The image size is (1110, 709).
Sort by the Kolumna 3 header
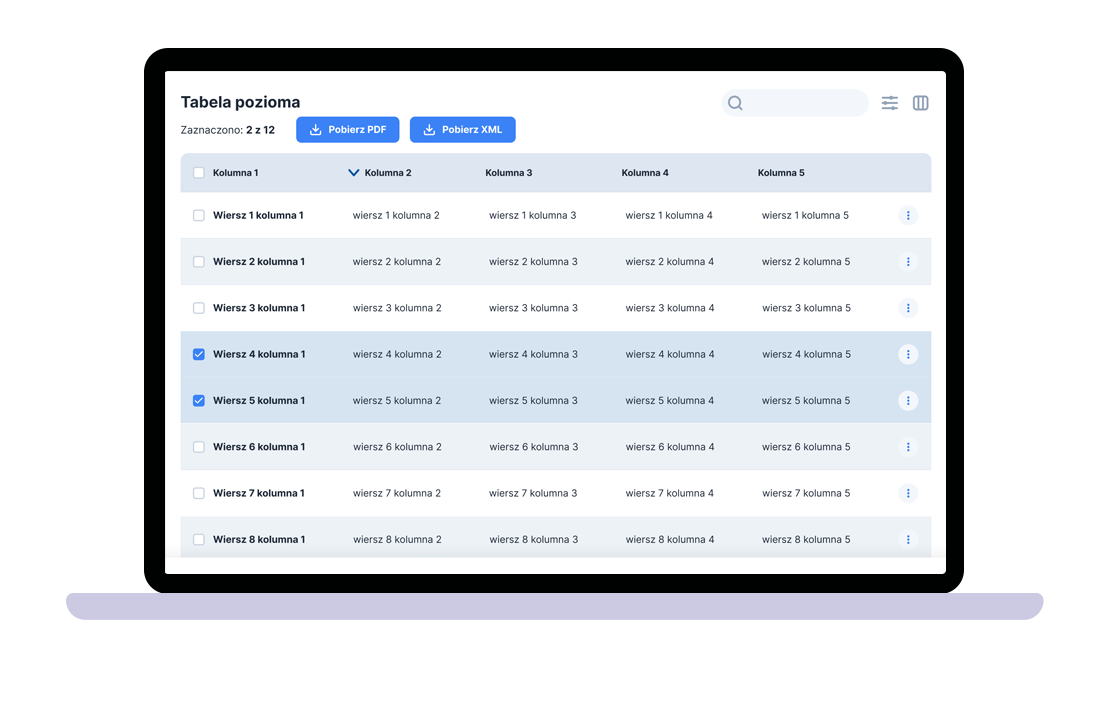click(x=509, y=173)
